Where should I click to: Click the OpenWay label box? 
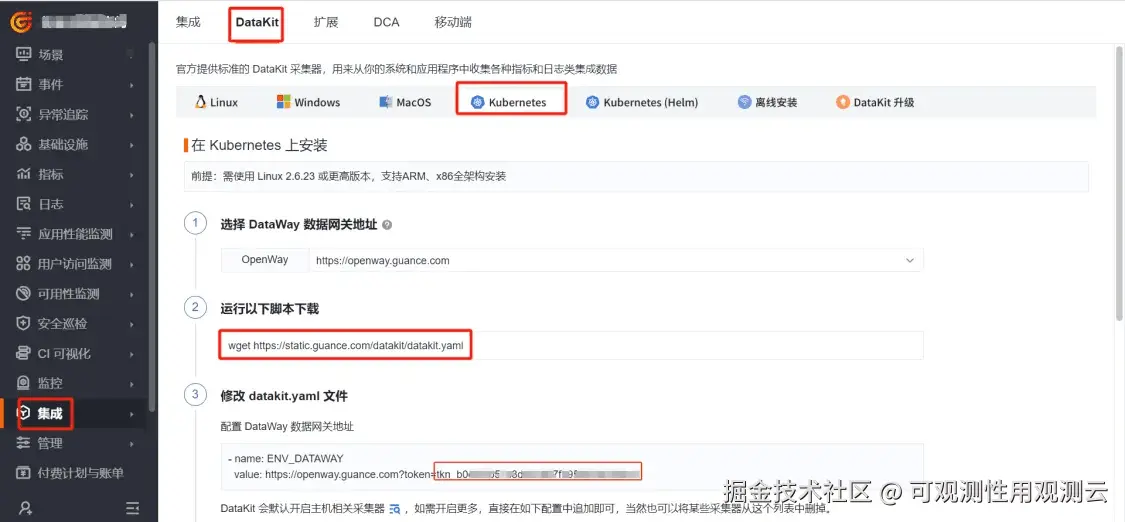pos(265,260)
